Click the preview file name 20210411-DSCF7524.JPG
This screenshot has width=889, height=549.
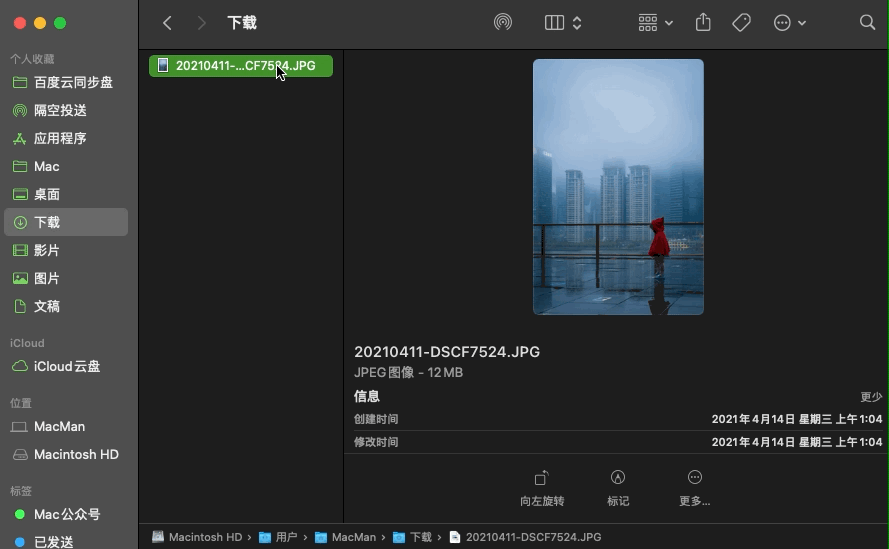pos(447,352)
